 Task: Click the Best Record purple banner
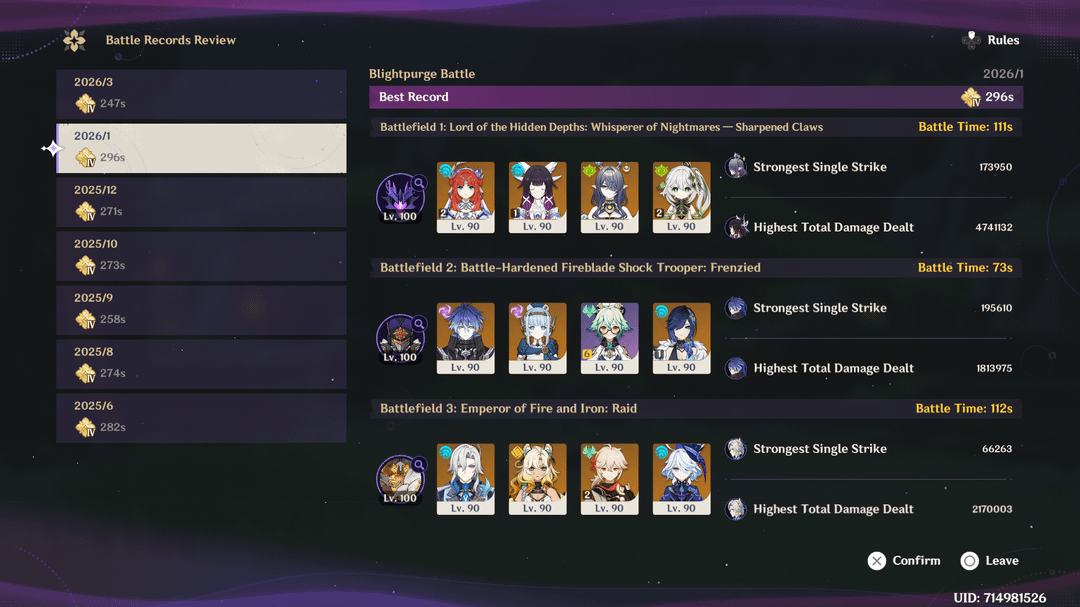[x=696, y=97]
